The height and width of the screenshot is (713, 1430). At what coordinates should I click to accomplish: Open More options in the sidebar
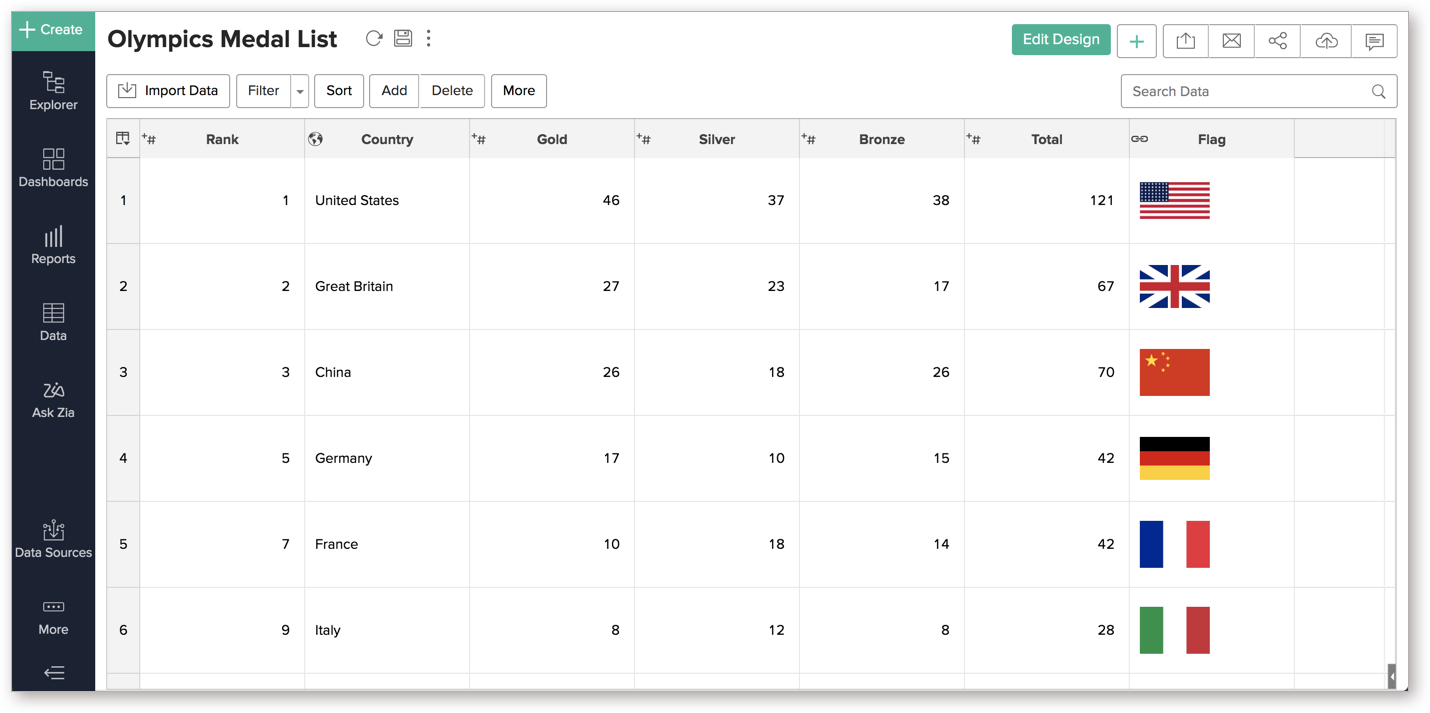pos(53,616)
